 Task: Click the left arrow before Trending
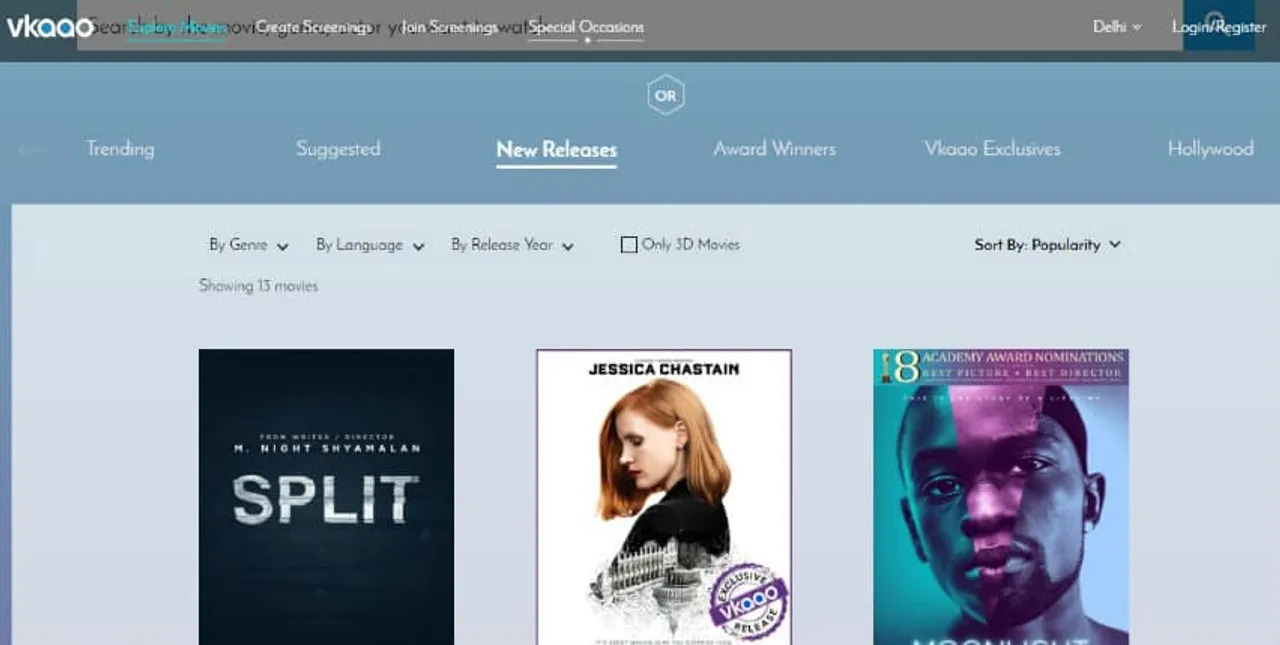pyautogui.click(x=30, y=150)
